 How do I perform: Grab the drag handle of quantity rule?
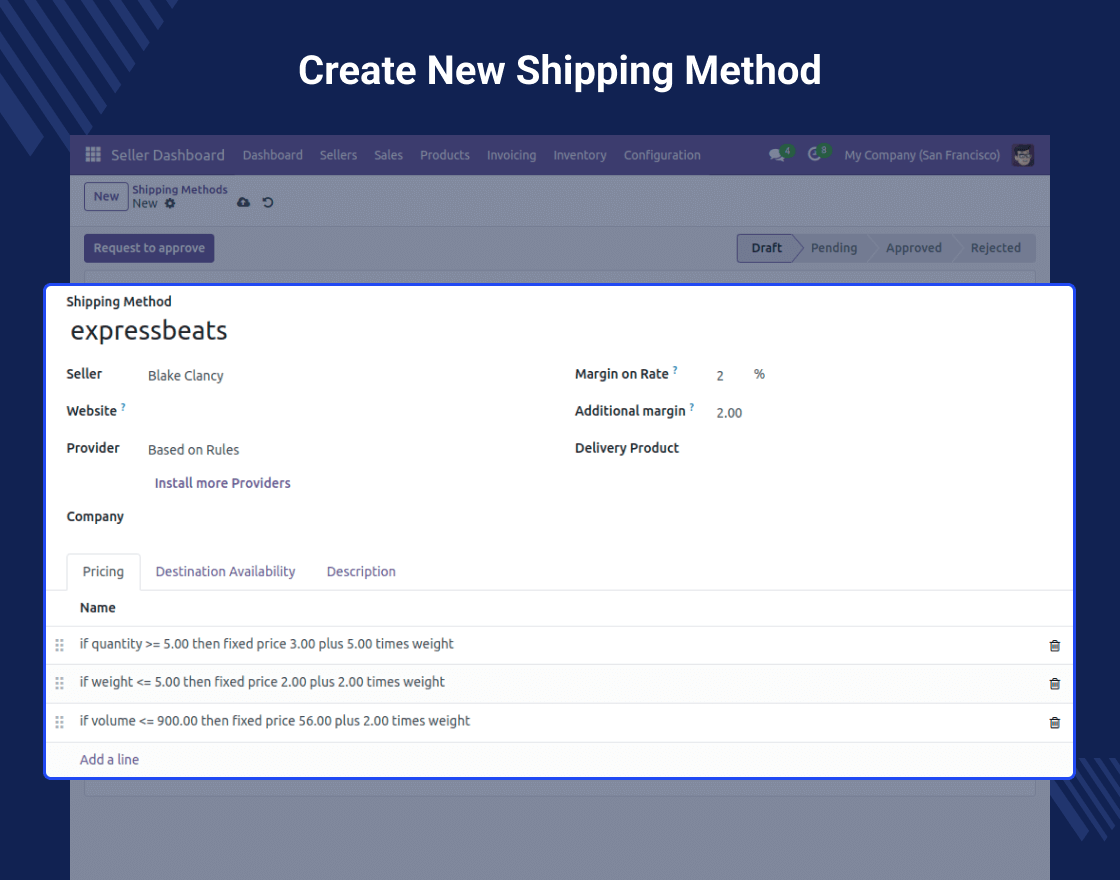click(x=60, y=645)
